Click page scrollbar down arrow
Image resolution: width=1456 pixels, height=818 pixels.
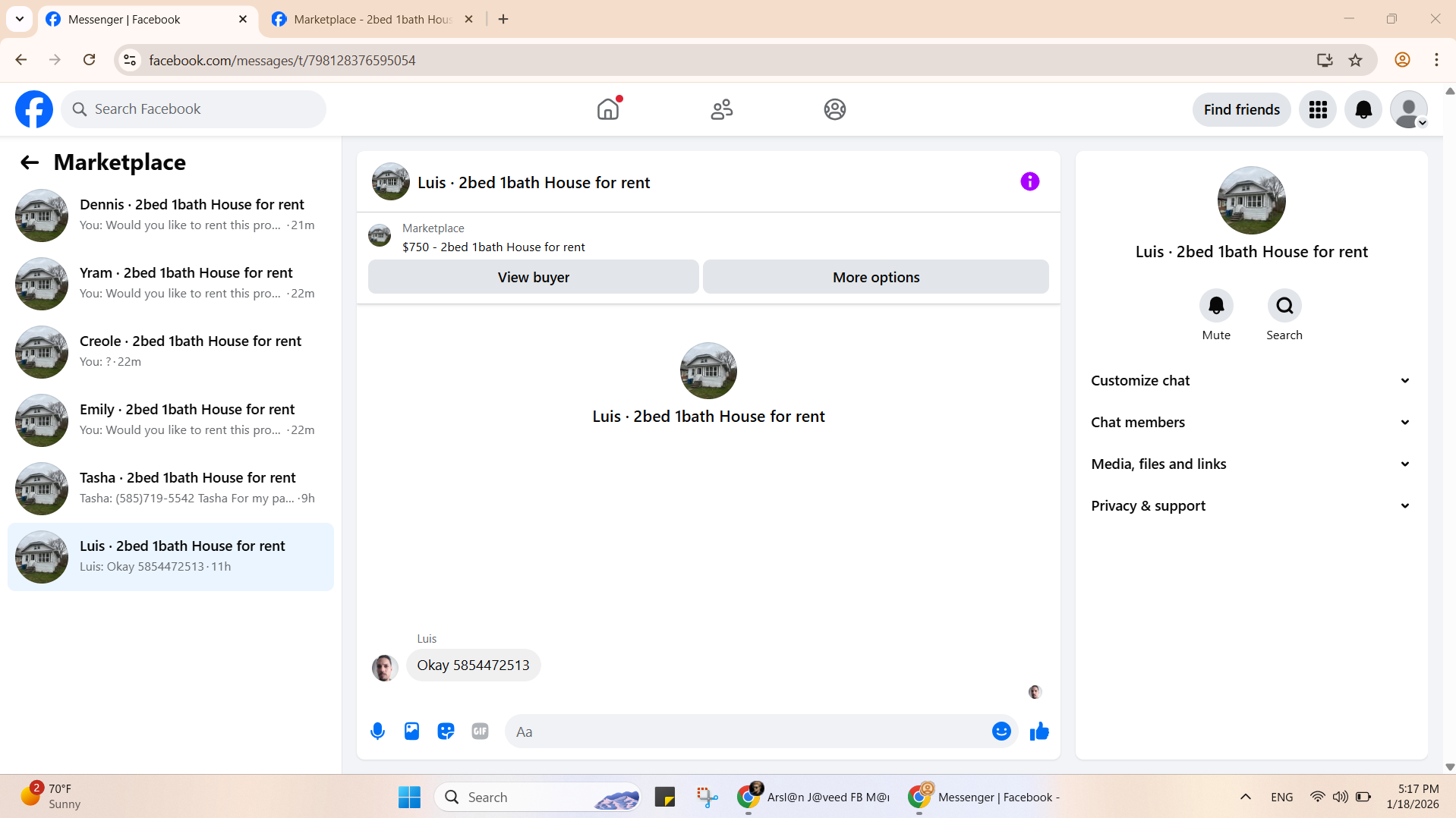1450,767
